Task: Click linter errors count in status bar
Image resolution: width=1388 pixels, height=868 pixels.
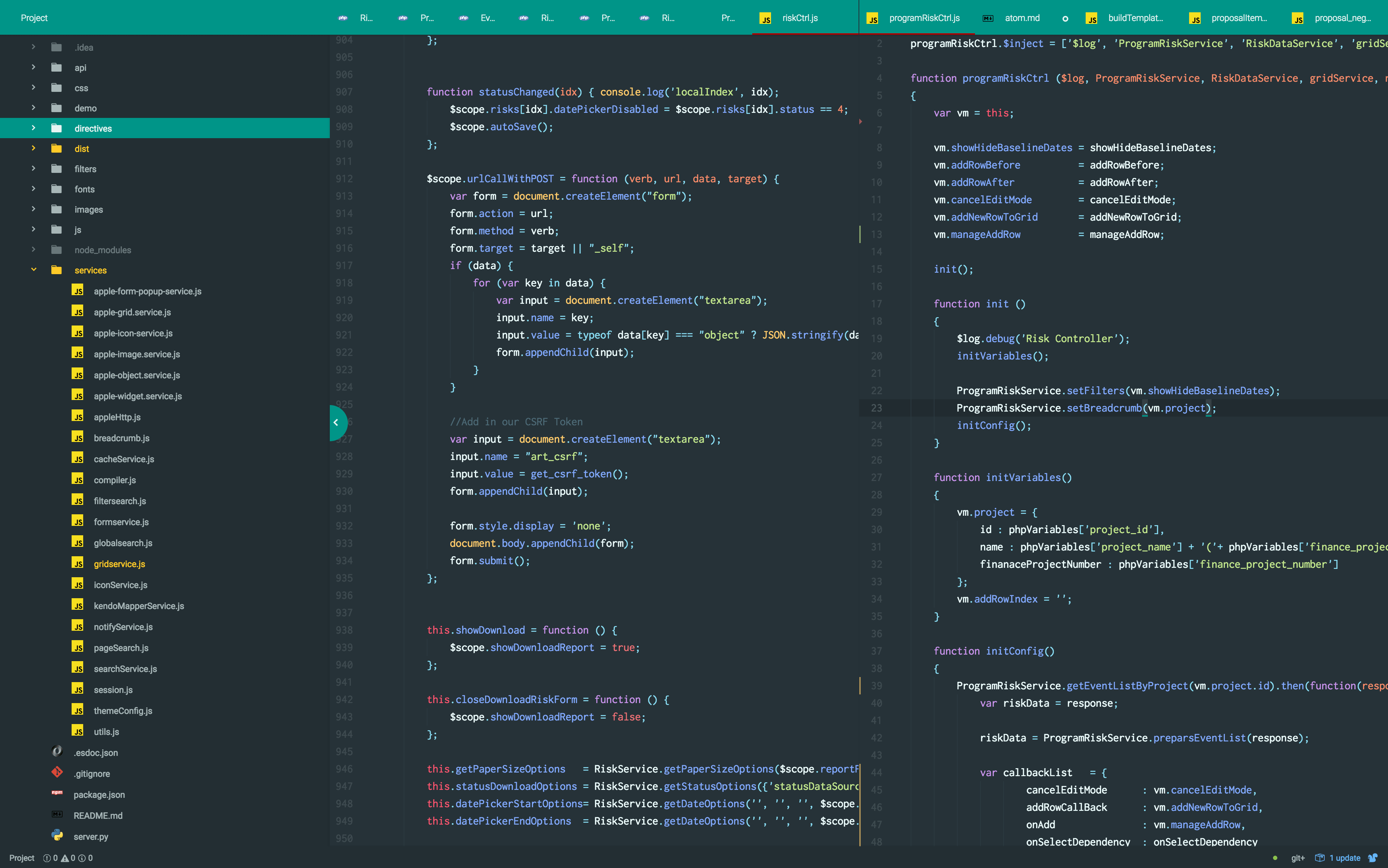Action: pyautogui.click(x=51, y=858)
